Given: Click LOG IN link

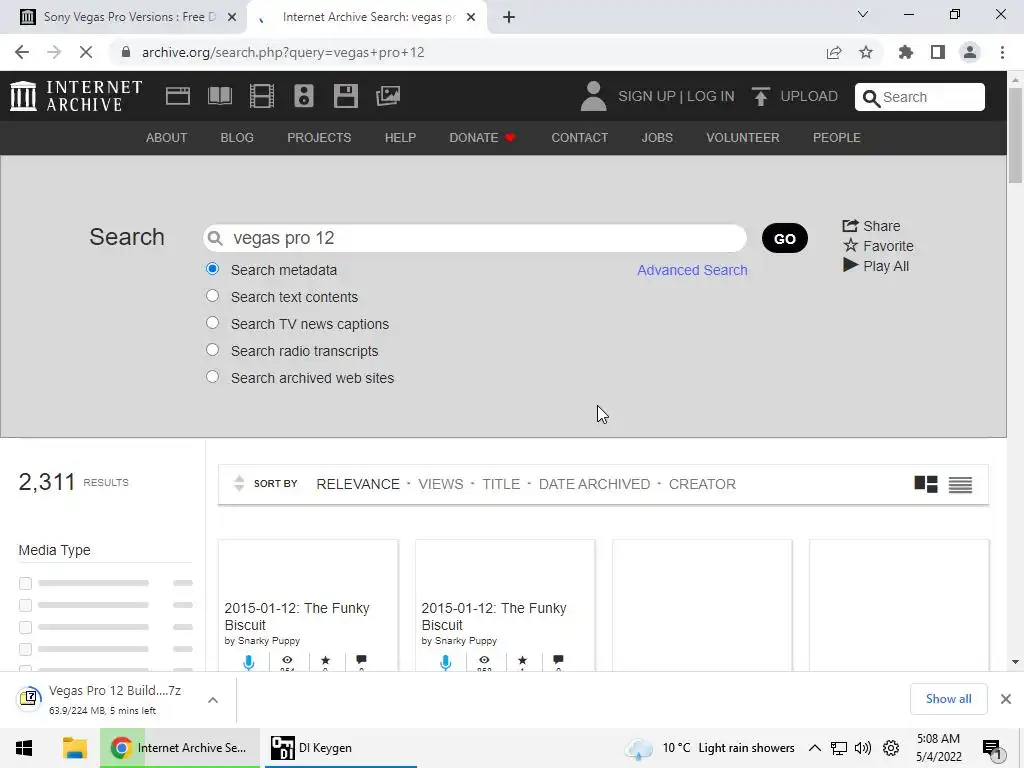Looking at the screenshot, I should pos(711,96).
